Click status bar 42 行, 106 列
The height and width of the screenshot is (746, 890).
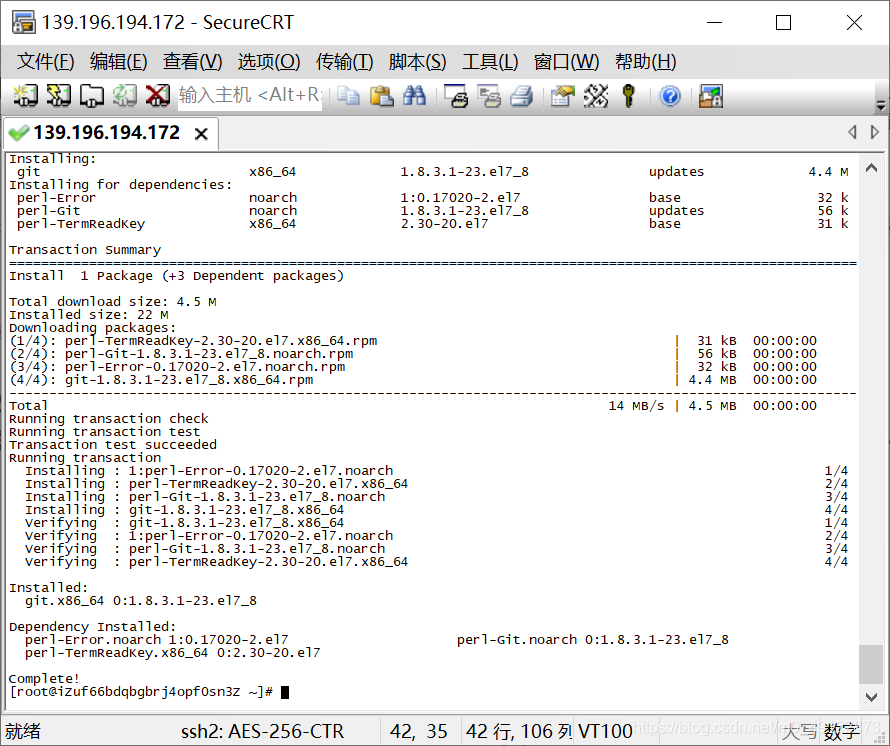tap(519, 731)
